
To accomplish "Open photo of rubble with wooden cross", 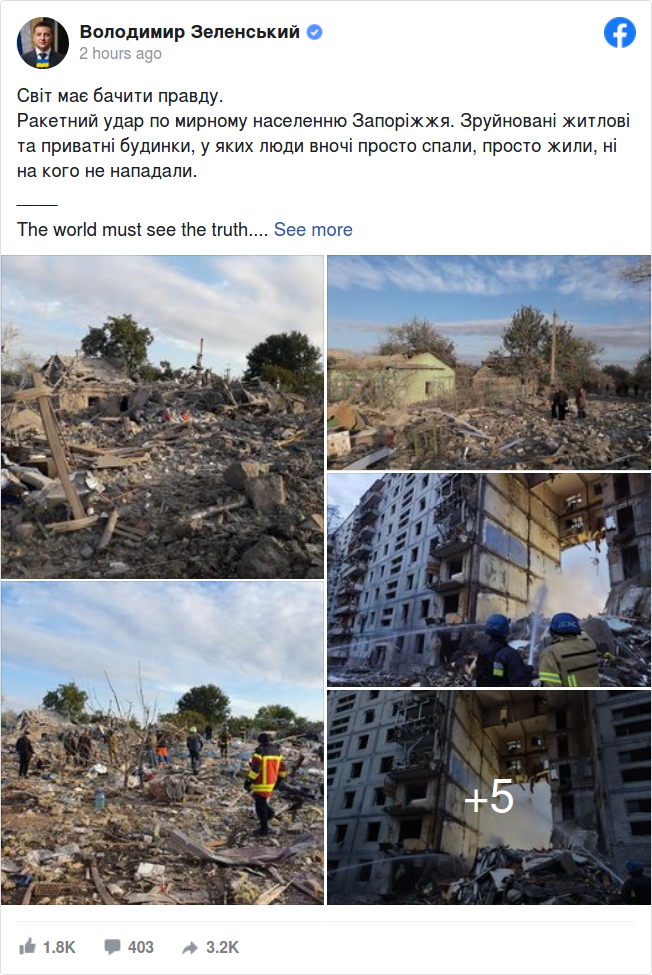I will (x=162, y=417).
